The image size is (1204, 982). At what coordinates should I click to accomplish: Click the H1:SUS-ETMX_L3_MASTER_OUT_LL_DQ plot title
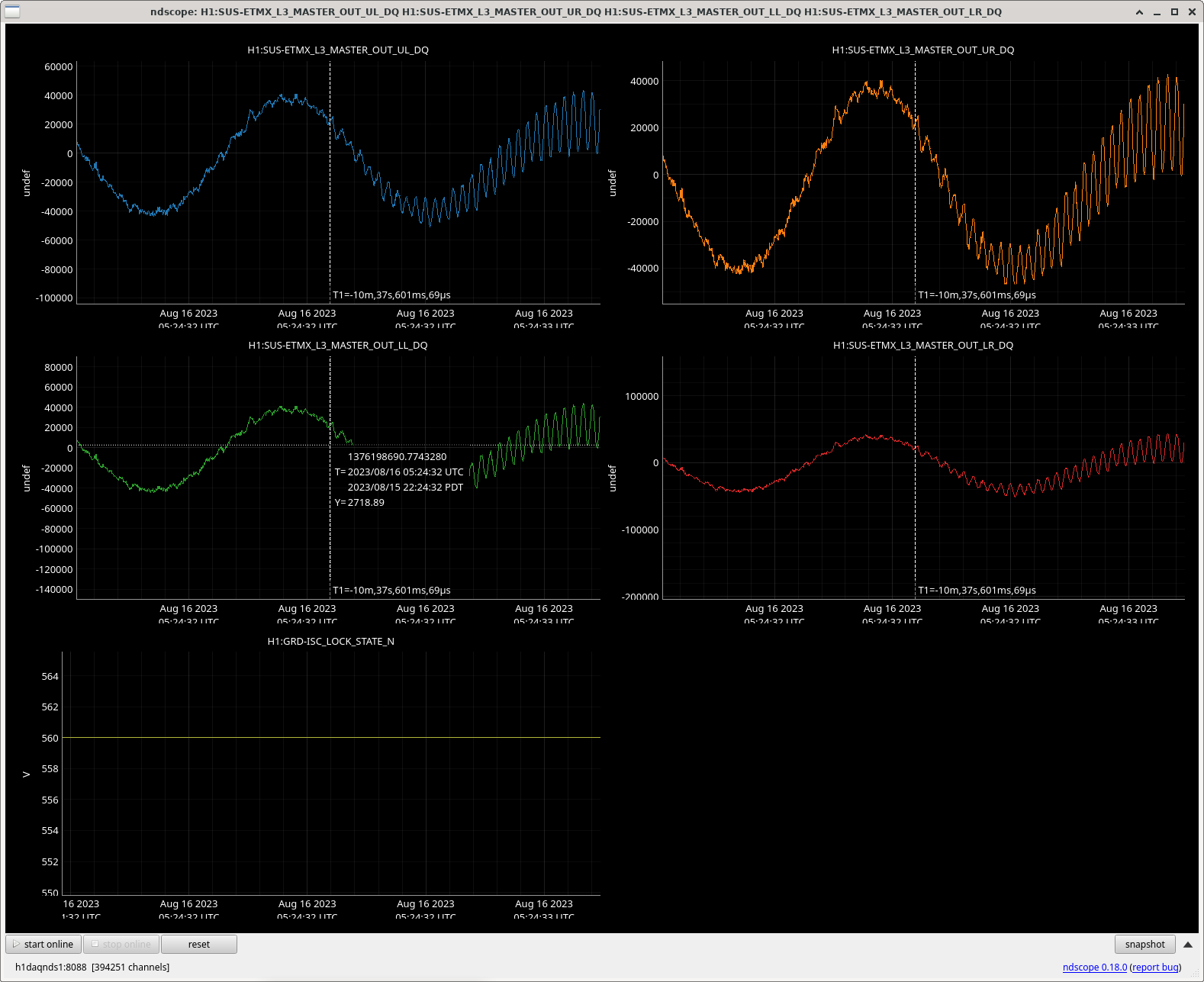[x=338, y=345]
